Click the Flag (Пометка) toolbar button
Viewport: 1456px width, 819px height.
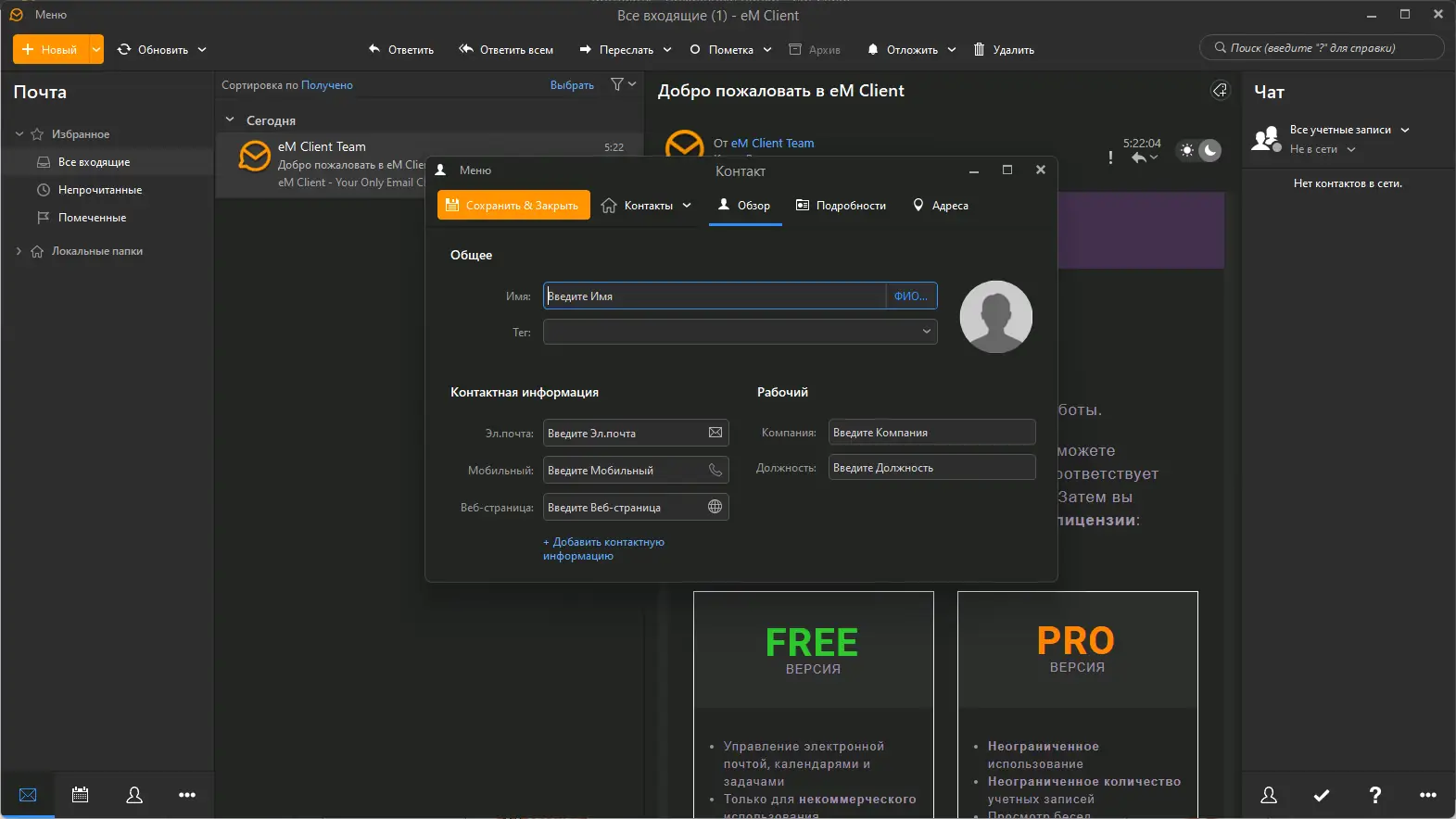point(721,49)
